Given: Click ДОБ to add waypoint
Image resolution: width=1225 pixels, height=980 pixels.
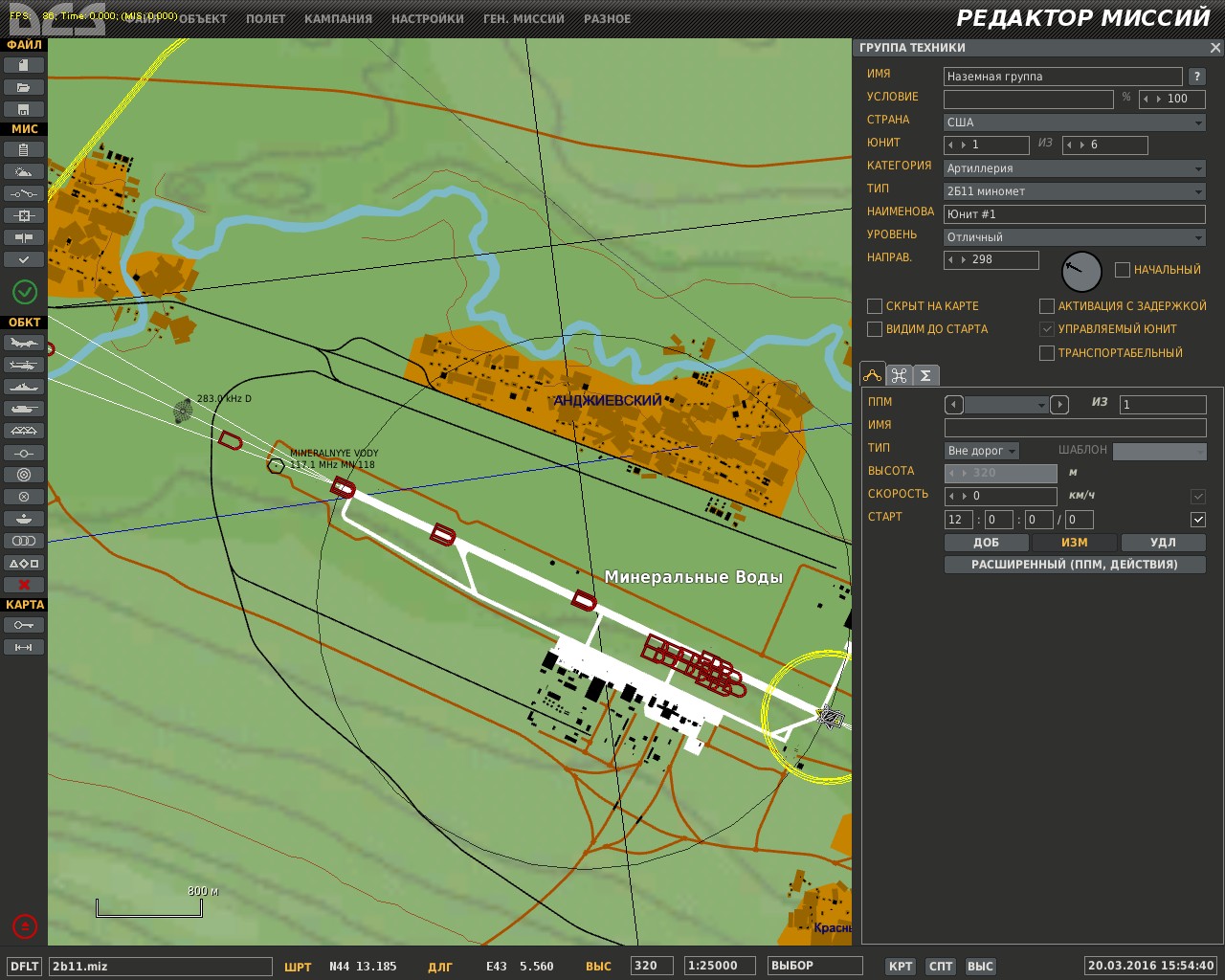Looking at the screenshot, I should pos(986,543).
